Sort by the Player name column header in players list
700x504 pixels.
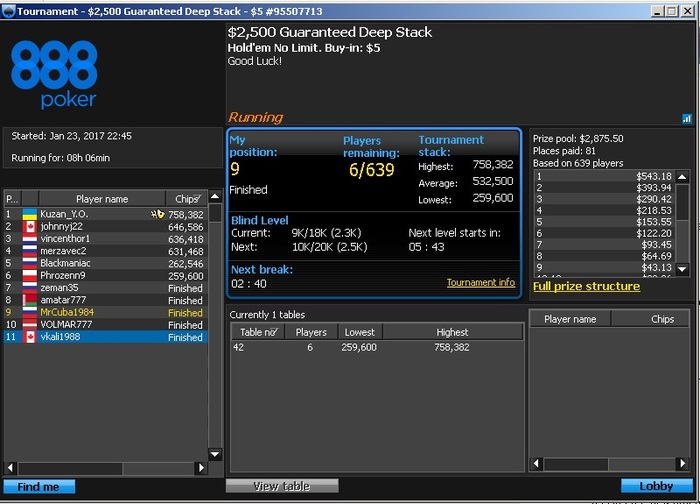[102, 199]
